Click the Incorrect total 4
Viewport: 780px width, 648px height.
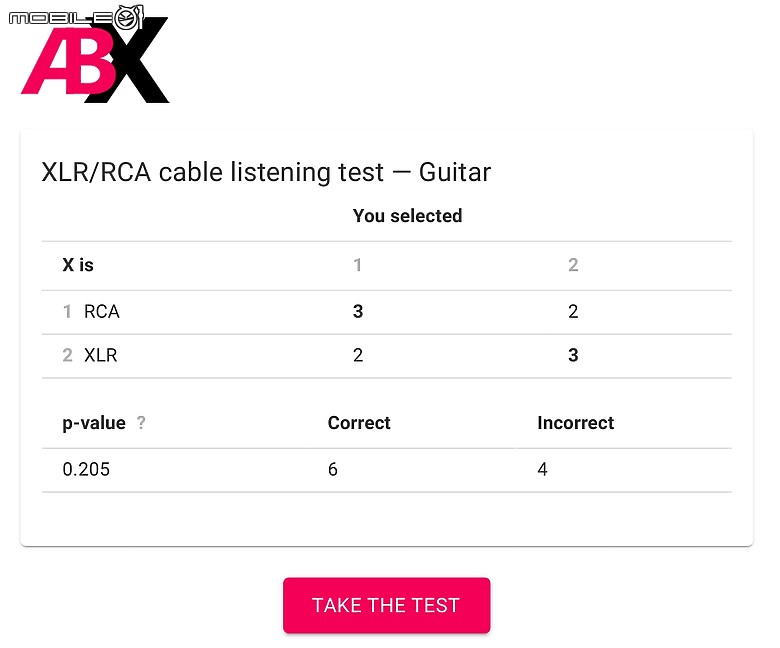[542, 469]
